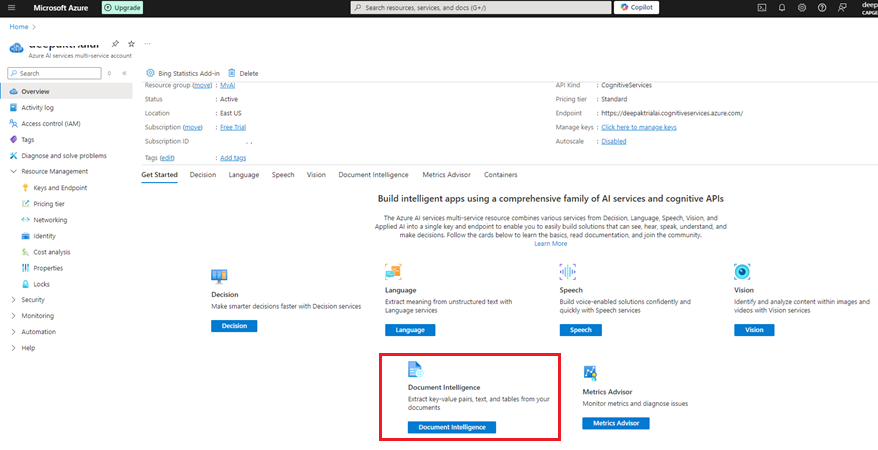
Task: Open Copilot from the top bar
Action: click(x=636, y=7)
